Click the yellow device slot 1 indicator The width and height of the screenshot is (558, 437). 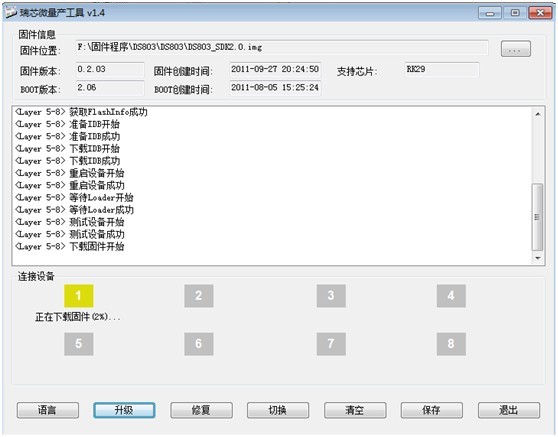pyautogui.click(x=79, y=296)
